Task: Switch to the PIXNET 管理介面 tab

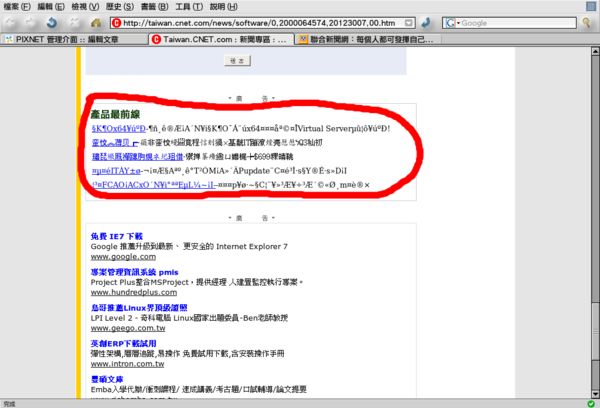Action: coord(75,39)
